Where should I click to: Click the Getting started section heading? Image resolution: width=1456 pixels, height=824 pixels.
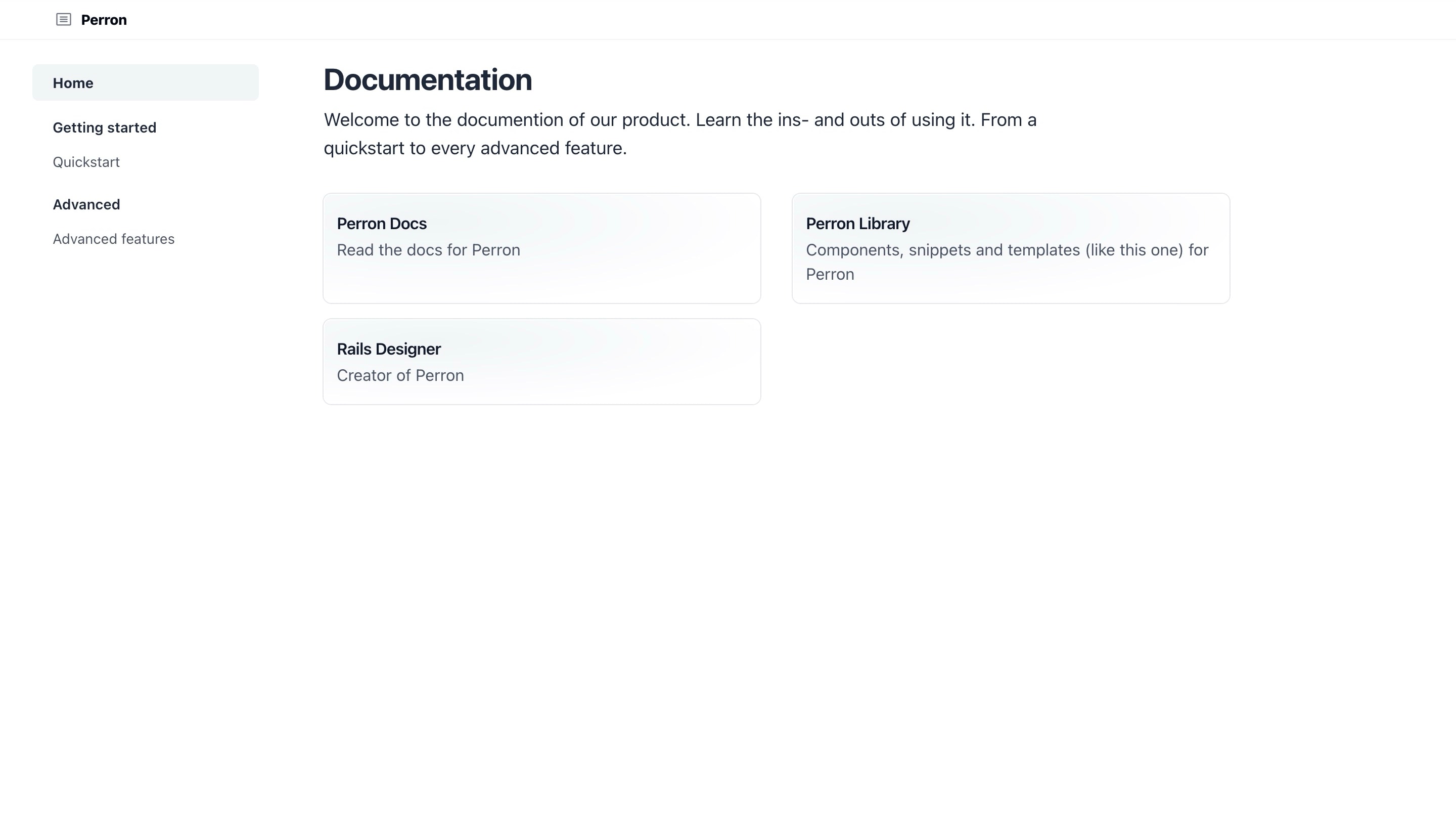click(x=105, y=128)
